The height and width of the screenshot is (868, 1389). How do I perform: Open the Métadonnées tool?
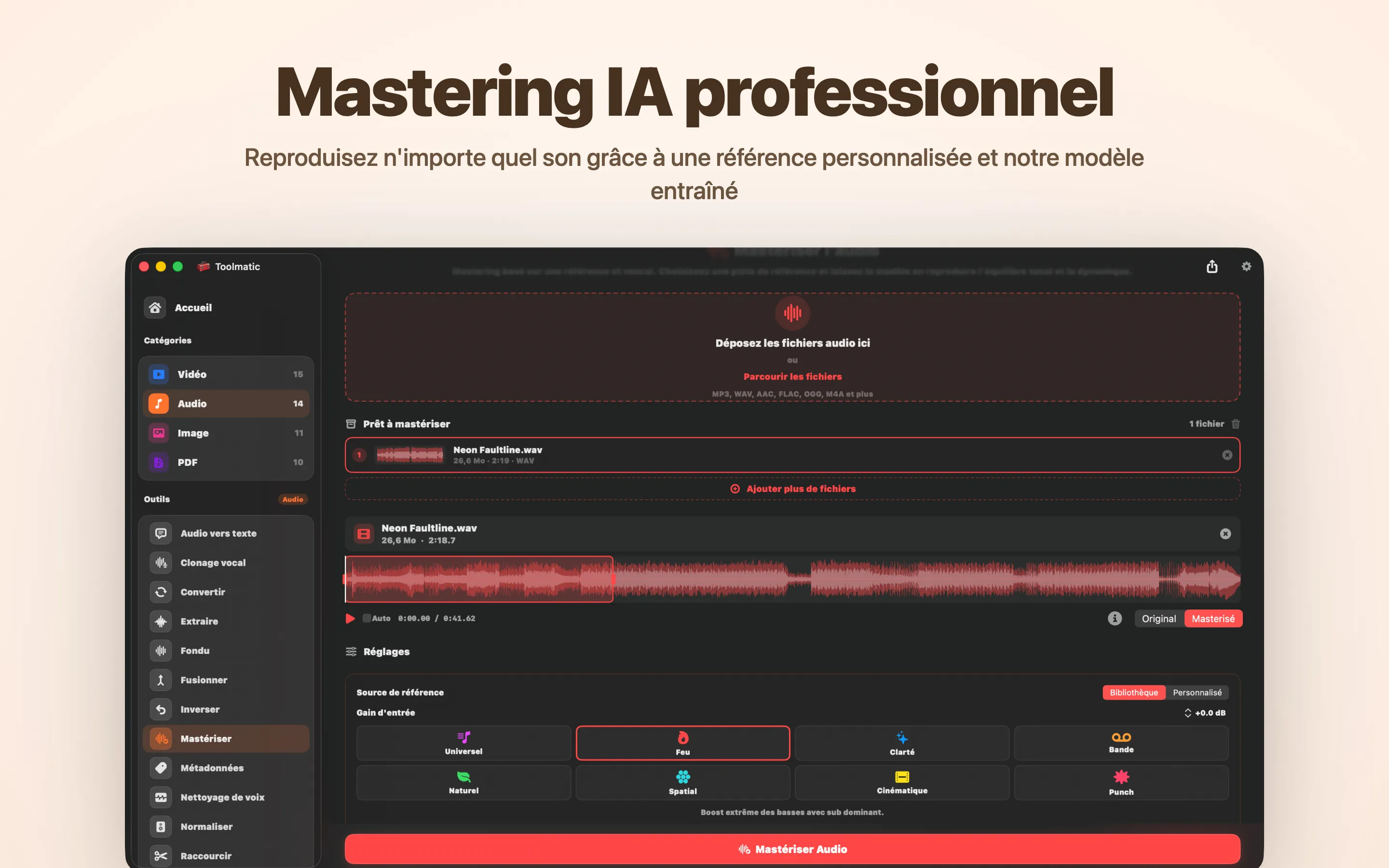(x=226, y=768)
